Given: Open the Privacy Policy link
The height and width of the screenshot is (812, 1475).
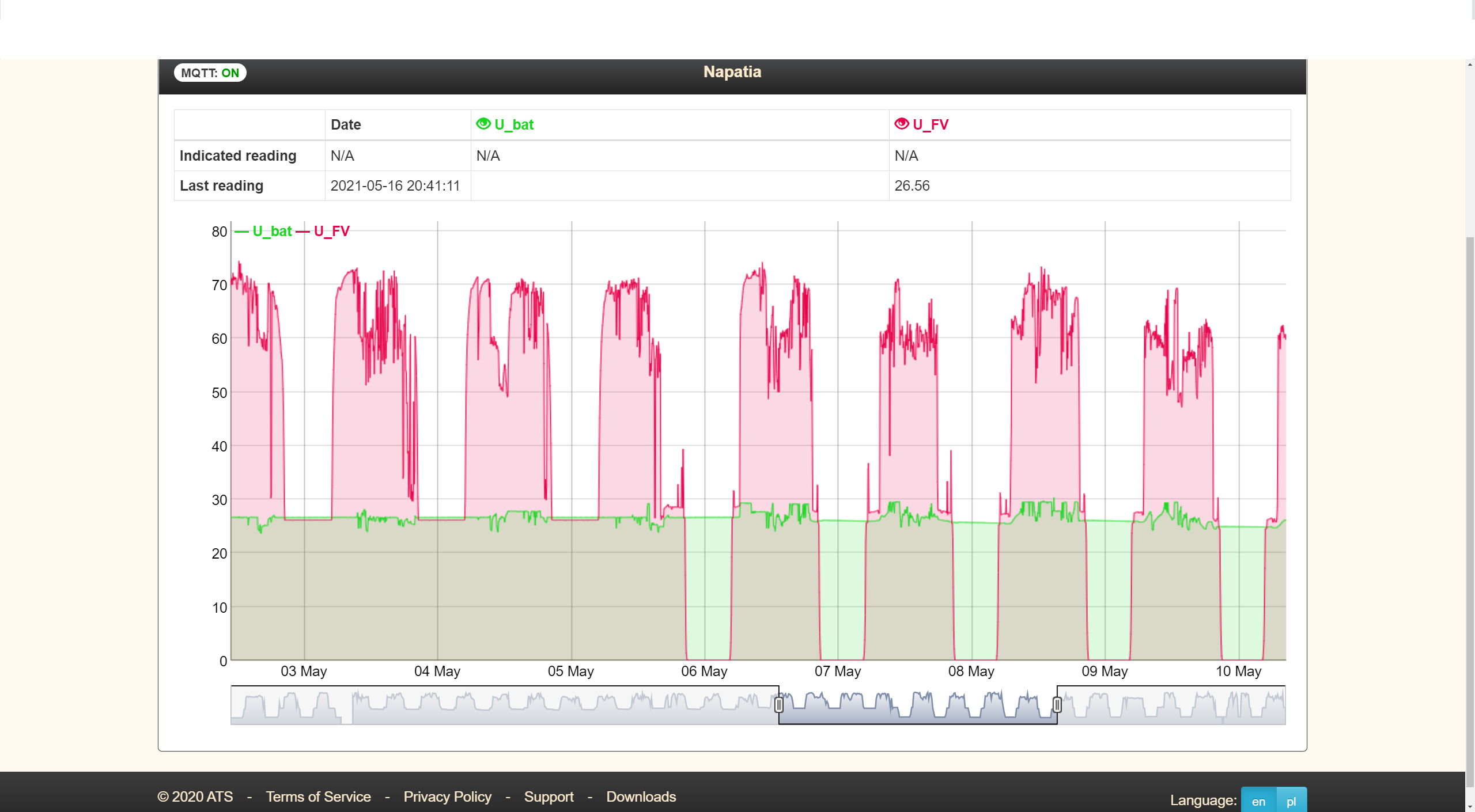Looking at the screenshot, I should click(447, 796).
